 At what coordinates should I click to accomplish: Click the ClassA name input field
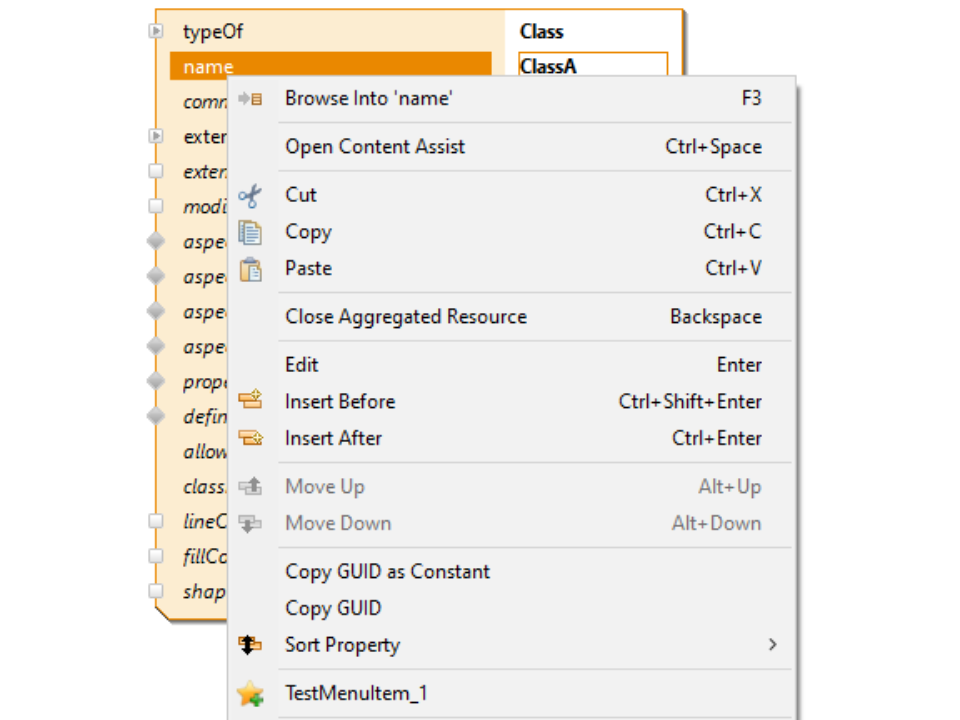(x=593, y=67)
